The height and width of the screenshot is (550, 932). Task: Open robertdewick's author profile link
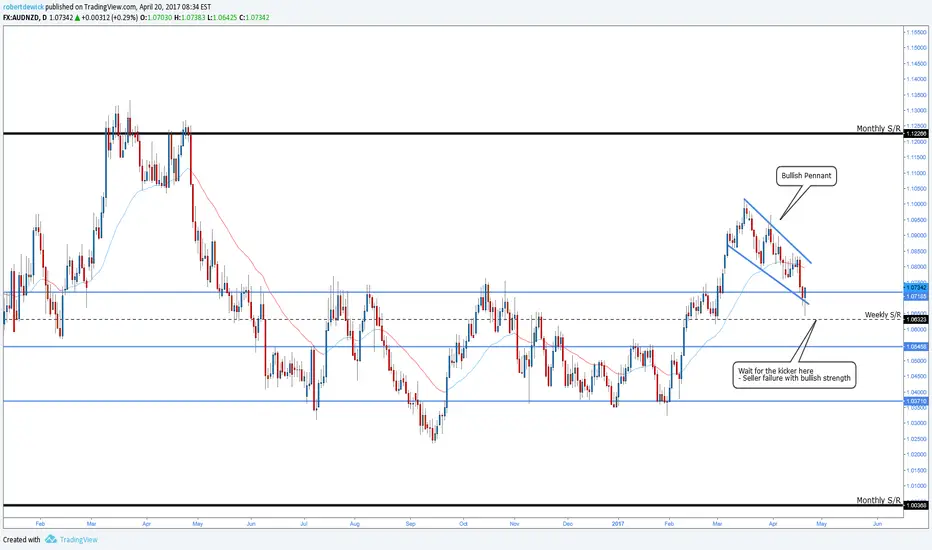(x=23, y=7)
